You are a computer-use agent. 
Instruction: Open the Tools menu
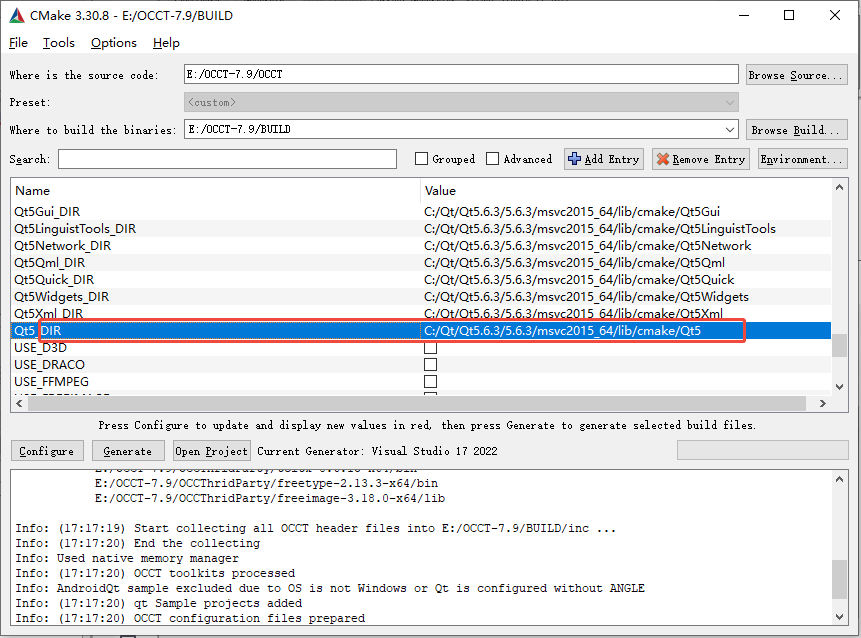point(59,43)
